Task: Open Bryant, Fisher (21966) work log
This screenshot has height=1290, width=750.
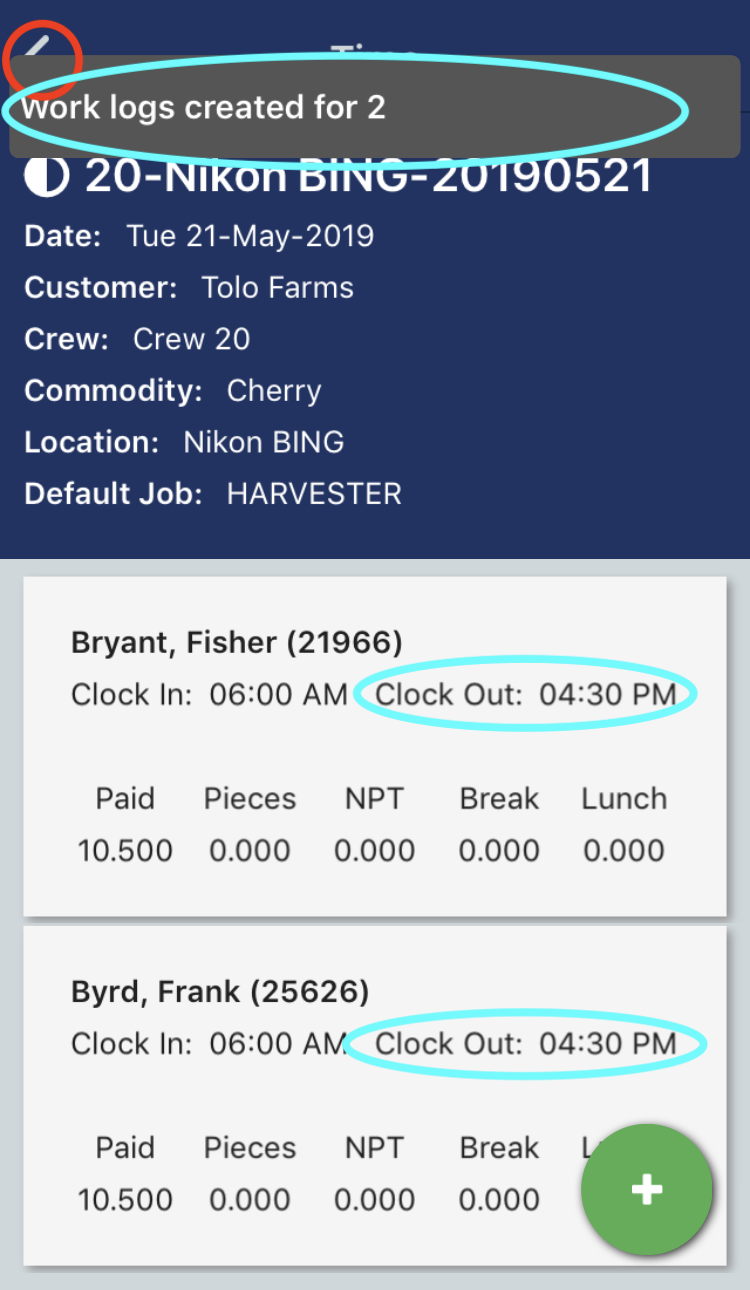Action: [236, 642]
